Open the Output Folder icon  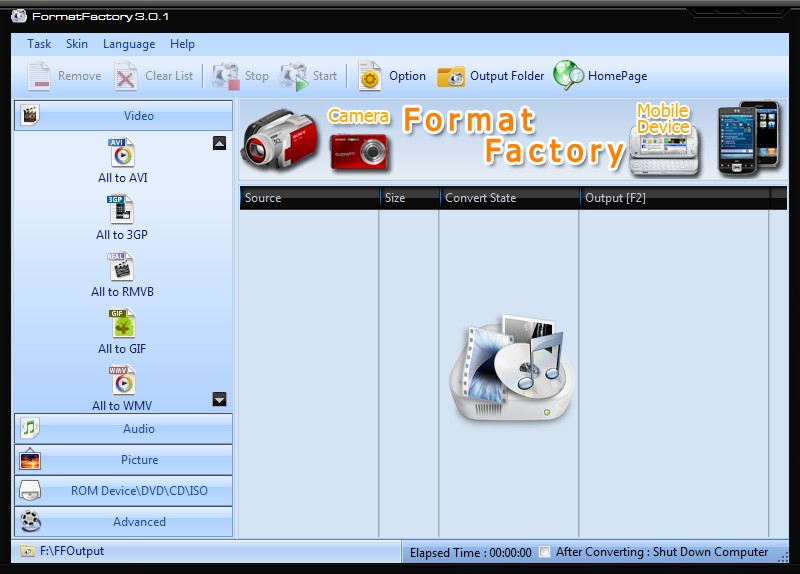point(451,77)
